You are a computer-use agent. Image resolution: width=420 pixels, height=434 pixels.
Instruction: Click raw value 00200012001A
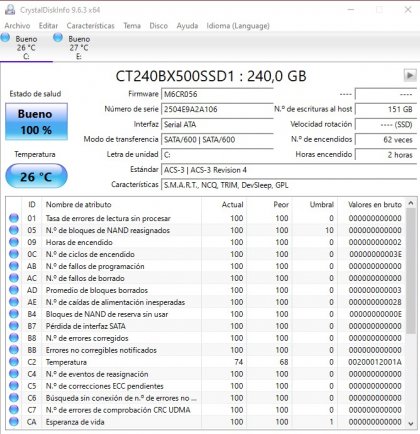pos(375,362)
